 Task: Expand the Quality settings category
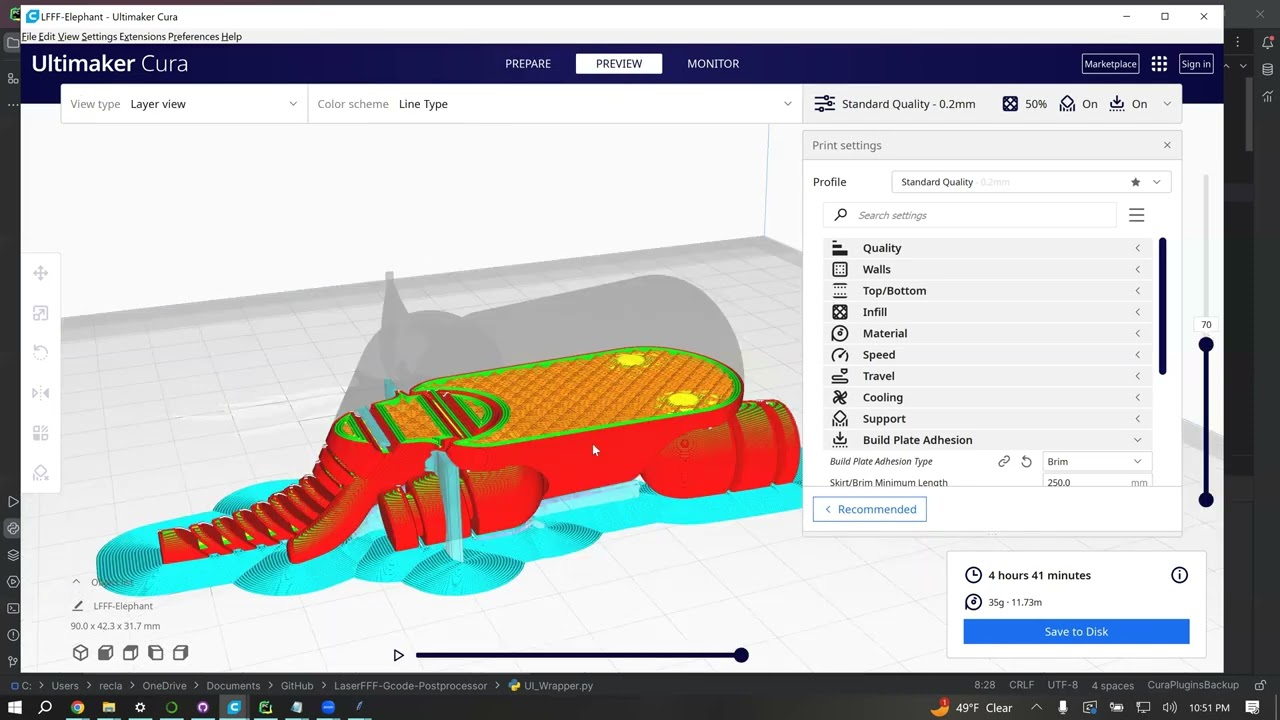(x=988, y=248)
